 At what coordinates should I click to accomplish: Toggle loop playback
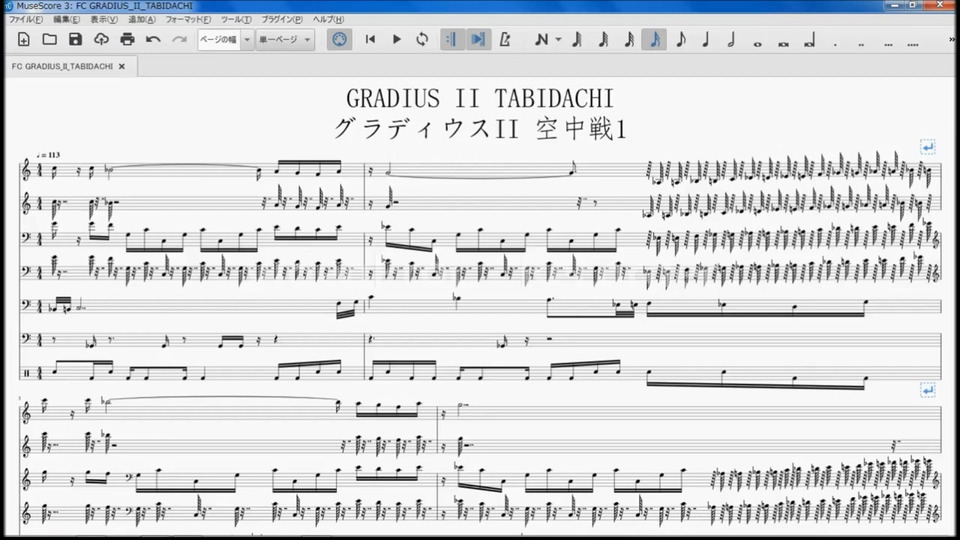(422, 40)
